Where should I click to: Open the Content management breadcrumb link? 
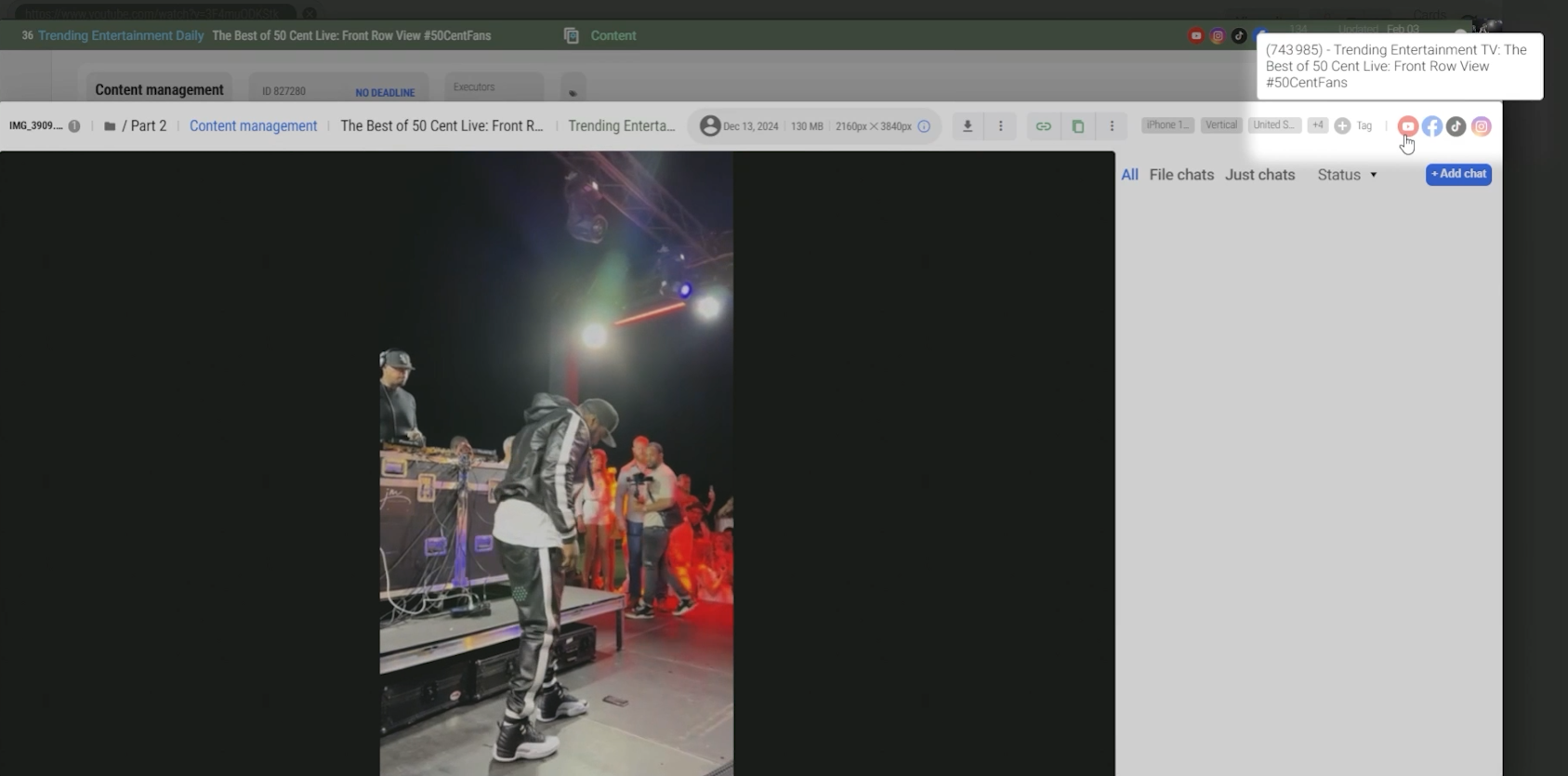(253, 126)
